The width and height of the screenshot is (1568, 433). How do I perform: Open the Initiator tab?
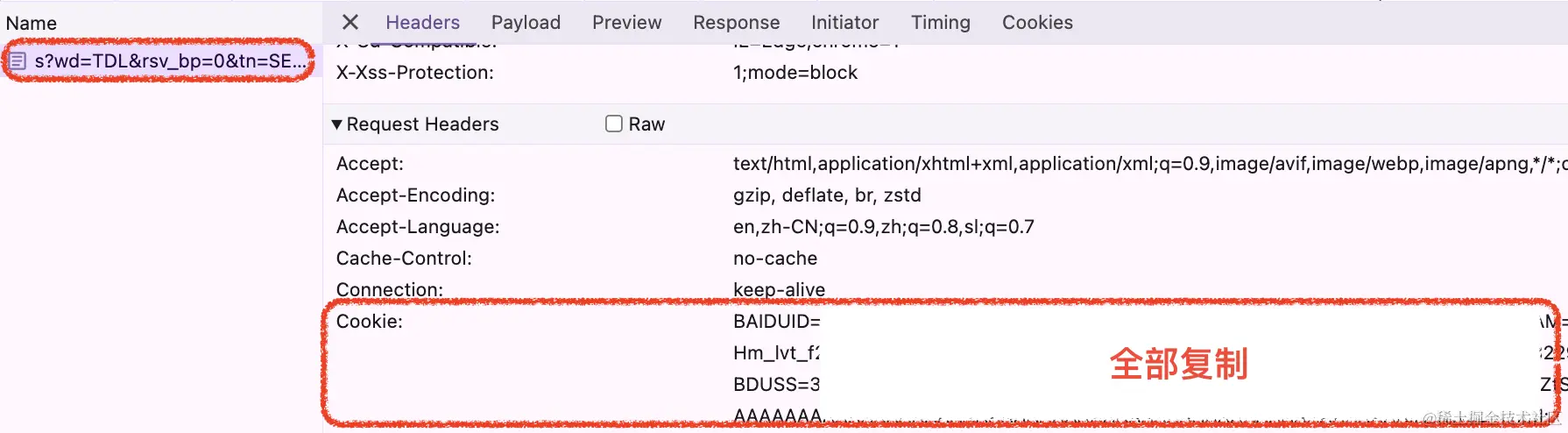844,22
